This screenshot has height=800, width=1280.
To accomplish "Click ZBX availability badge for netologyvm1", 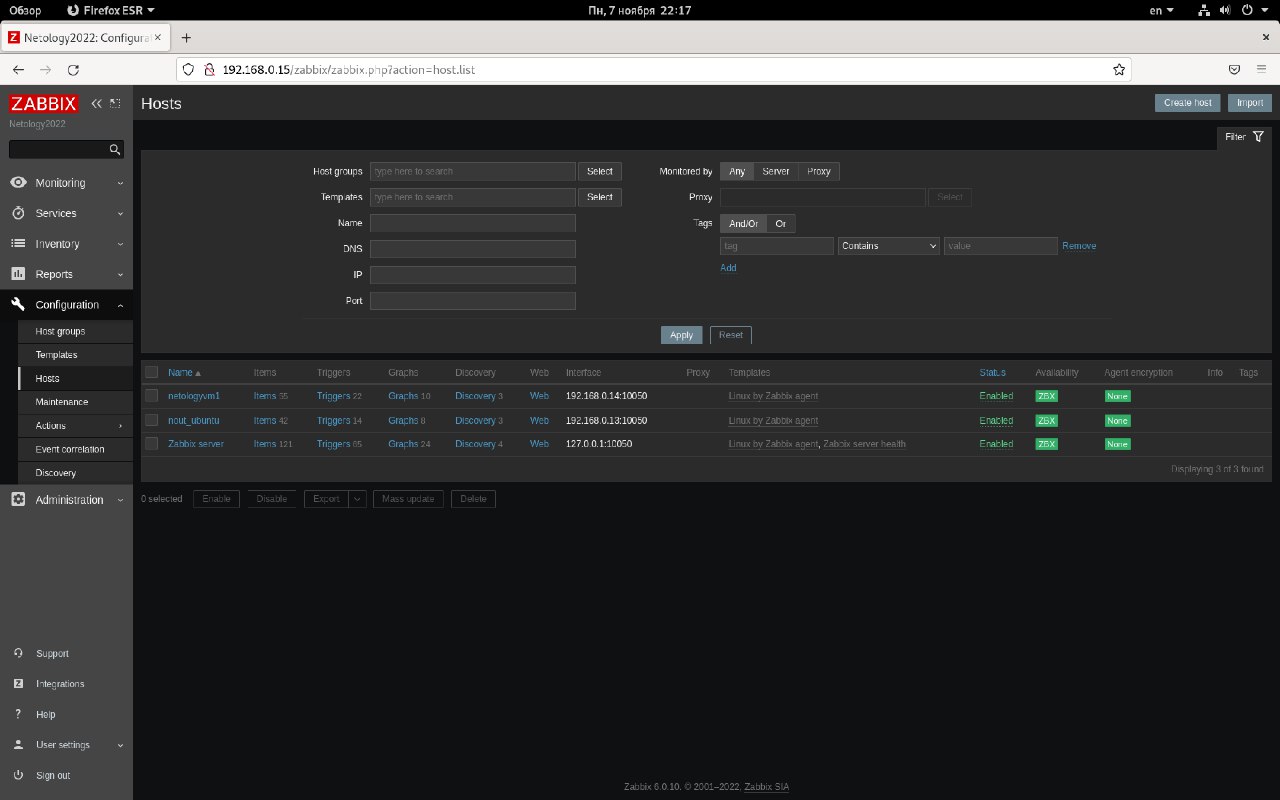I will click(x=1046, y=396).
